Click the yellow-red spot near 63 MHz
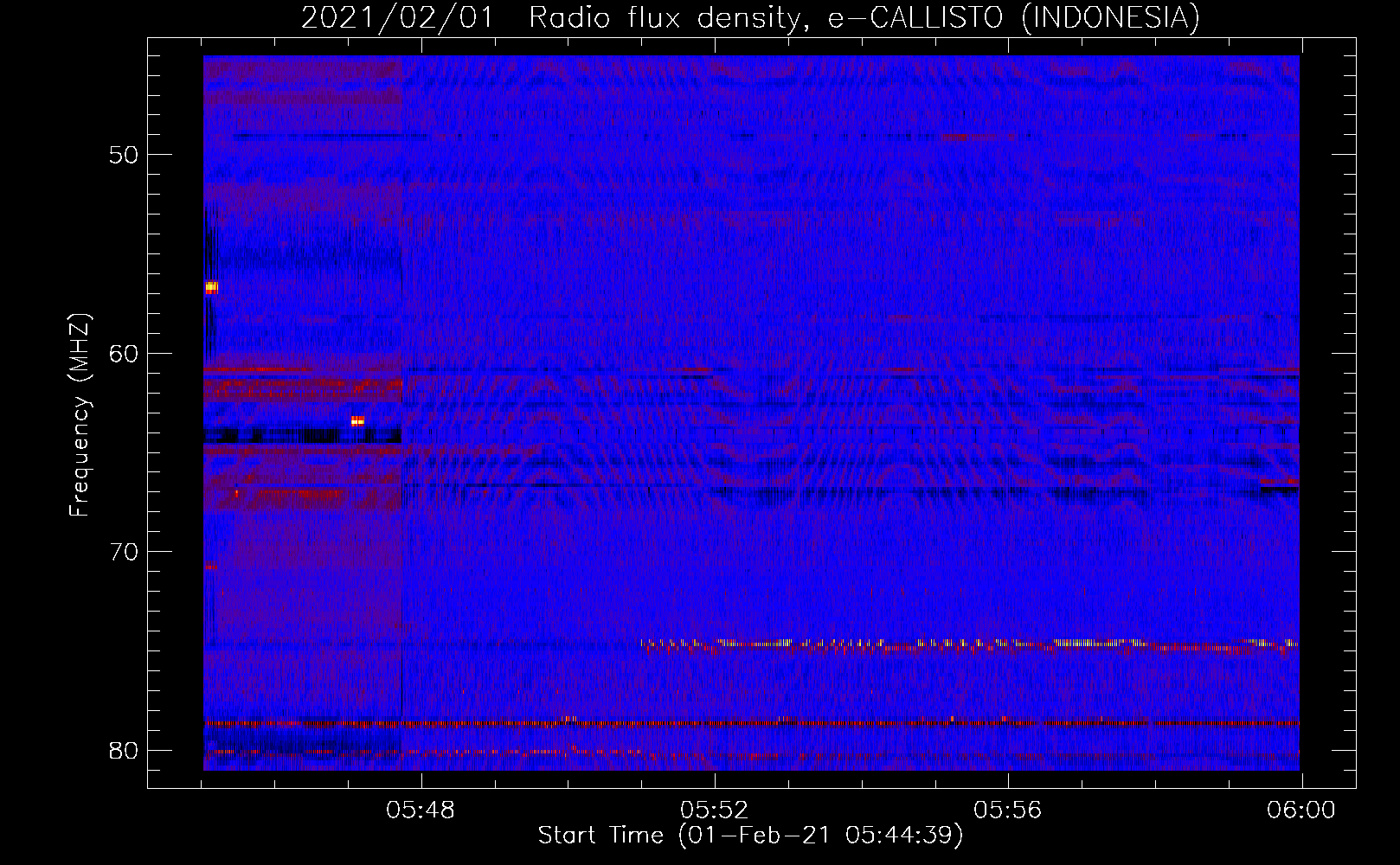Viewport: 1400px width, 865px height. click(357, 421)
